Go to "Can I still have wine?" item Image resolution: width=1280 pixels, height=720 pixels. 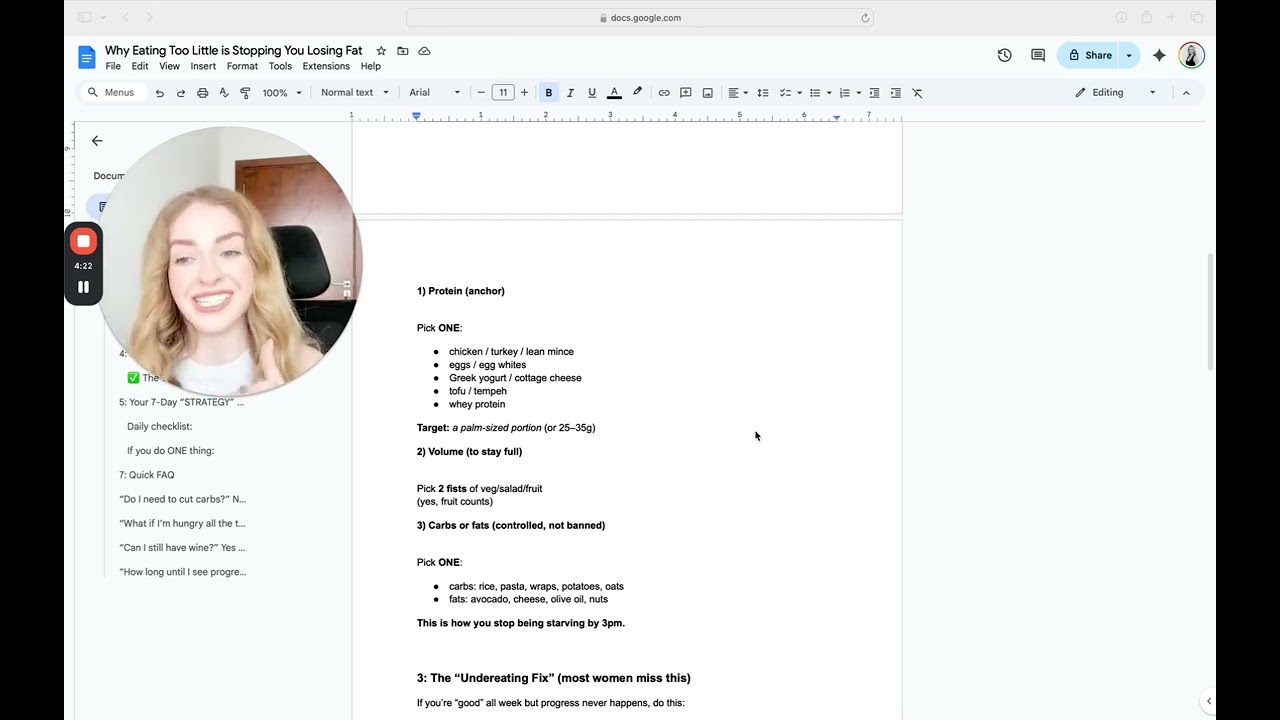coord(182,547)
